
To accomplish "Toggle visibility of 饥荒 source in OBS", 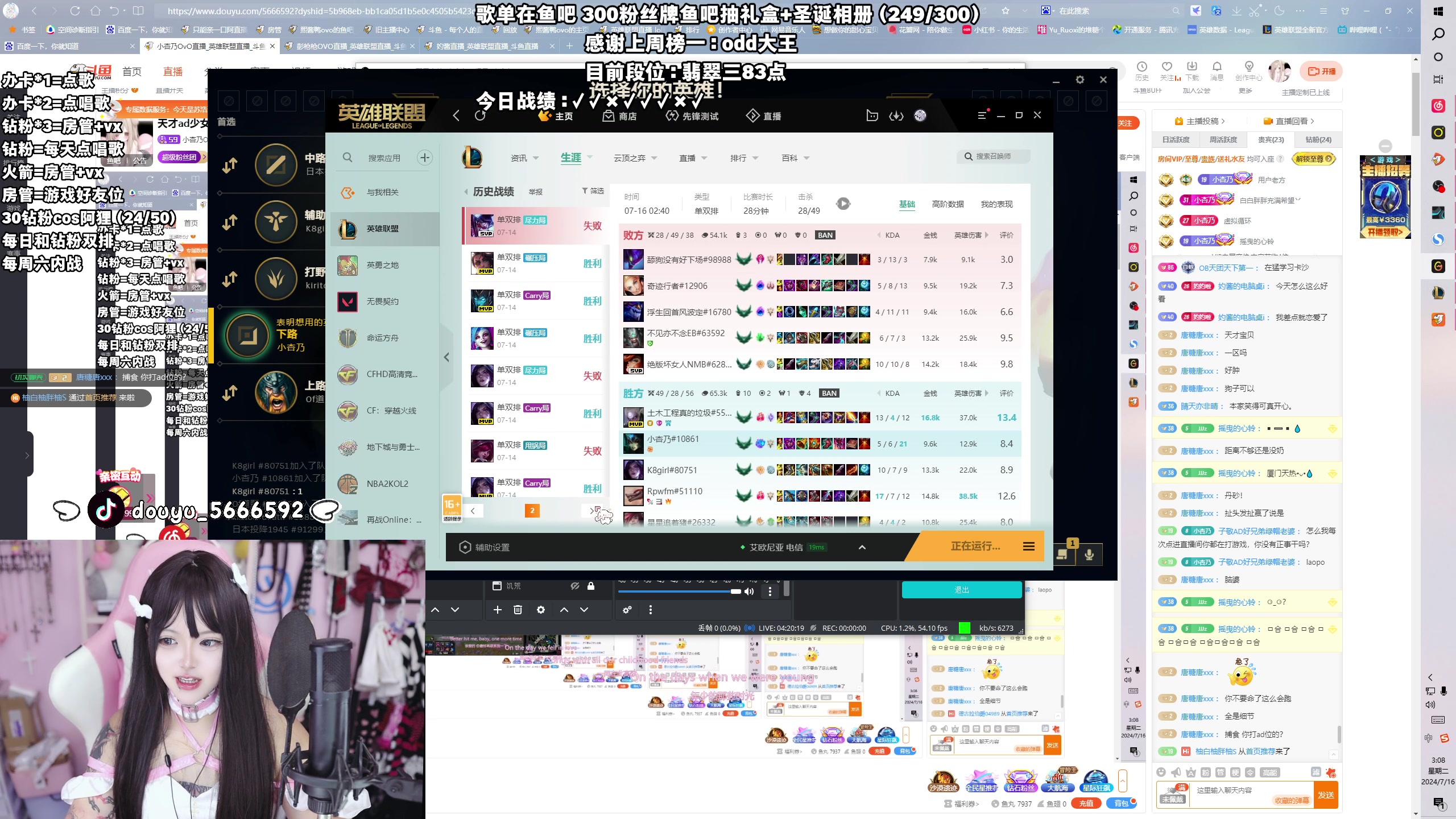I will click(575, 586).
